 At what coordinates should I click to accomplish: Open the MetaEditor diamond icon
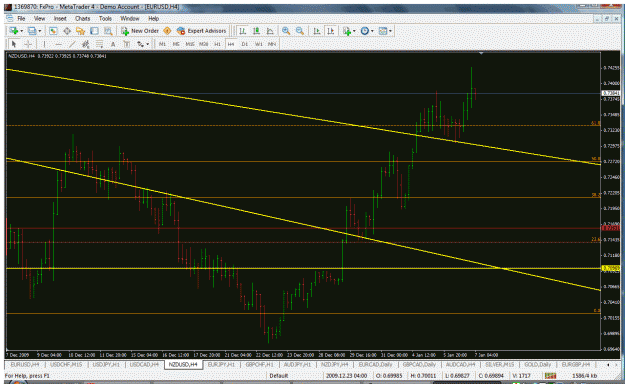167,31
